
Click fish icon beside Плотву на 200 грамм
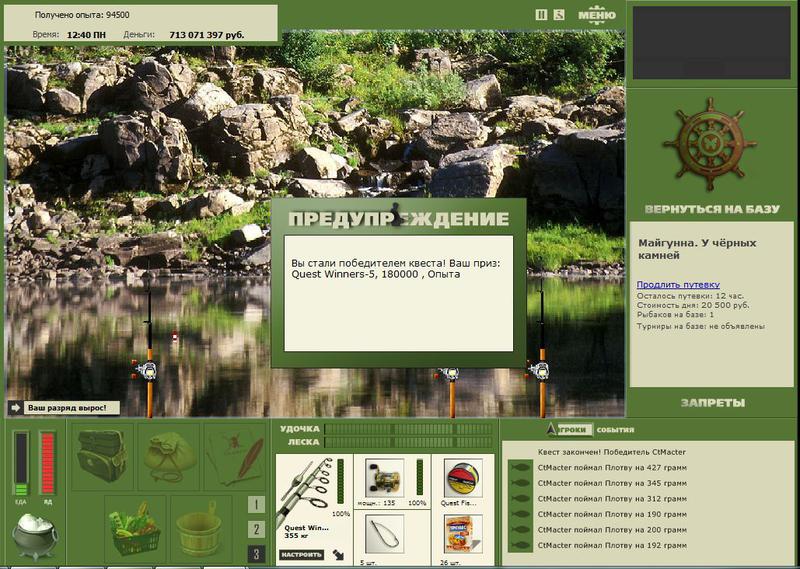click(x=520, y=530)
